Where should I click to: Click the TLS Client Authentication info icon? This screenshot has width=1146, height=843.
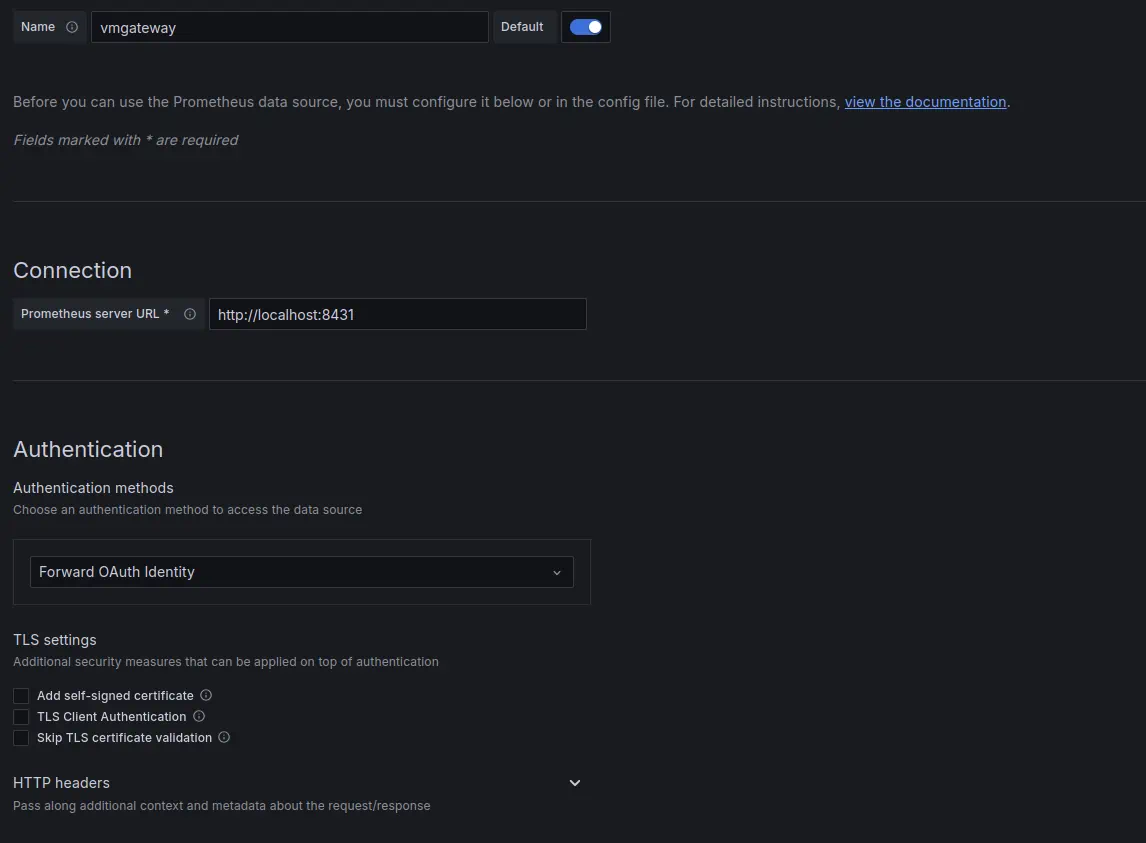[199, 716]
